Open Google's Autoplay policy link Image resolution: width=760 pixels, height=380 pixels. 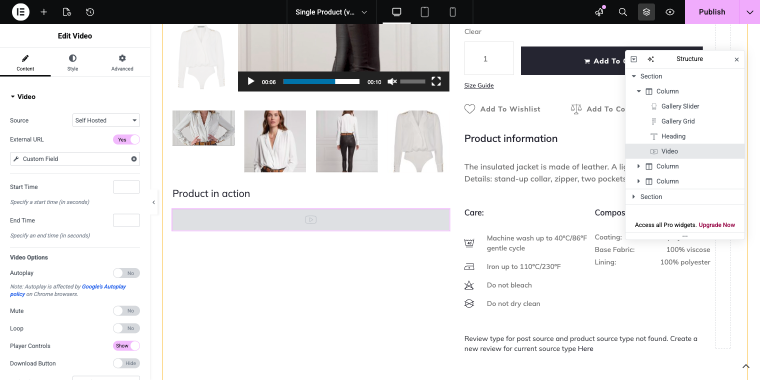coord(68,290)
